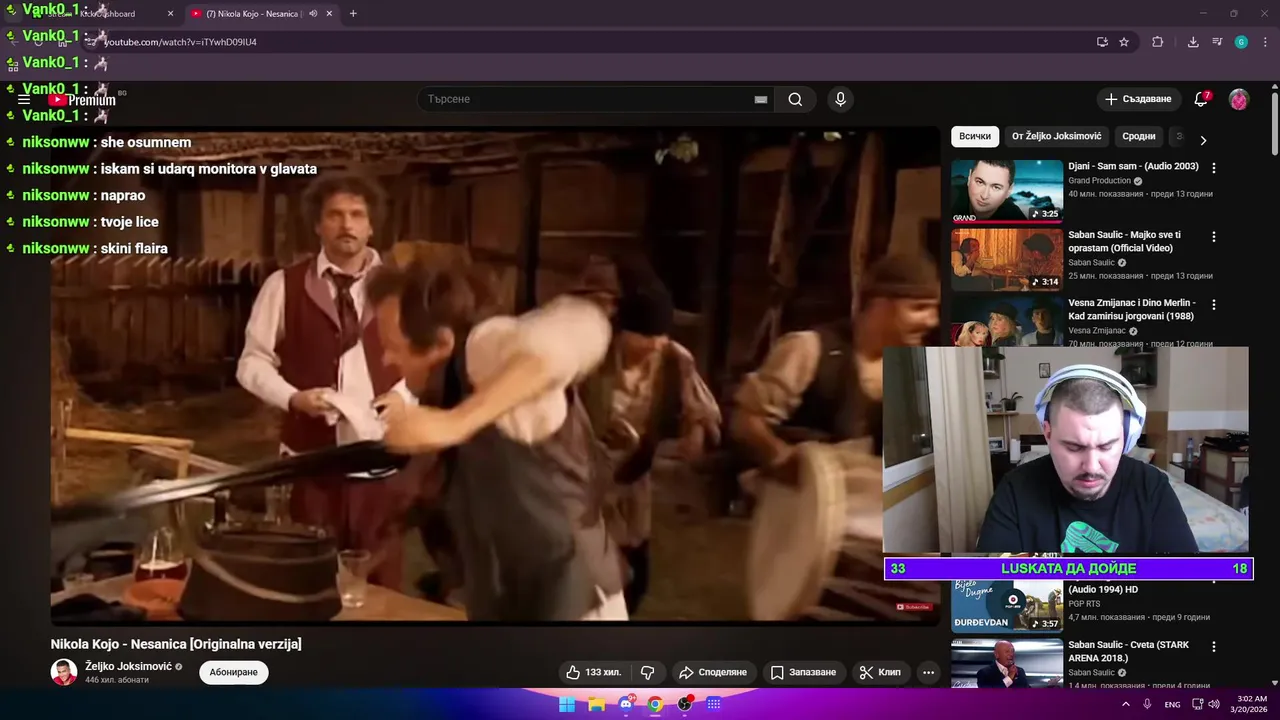
Task: Open the on-screen keyboard icon in search box
Action: coord(761,99)
